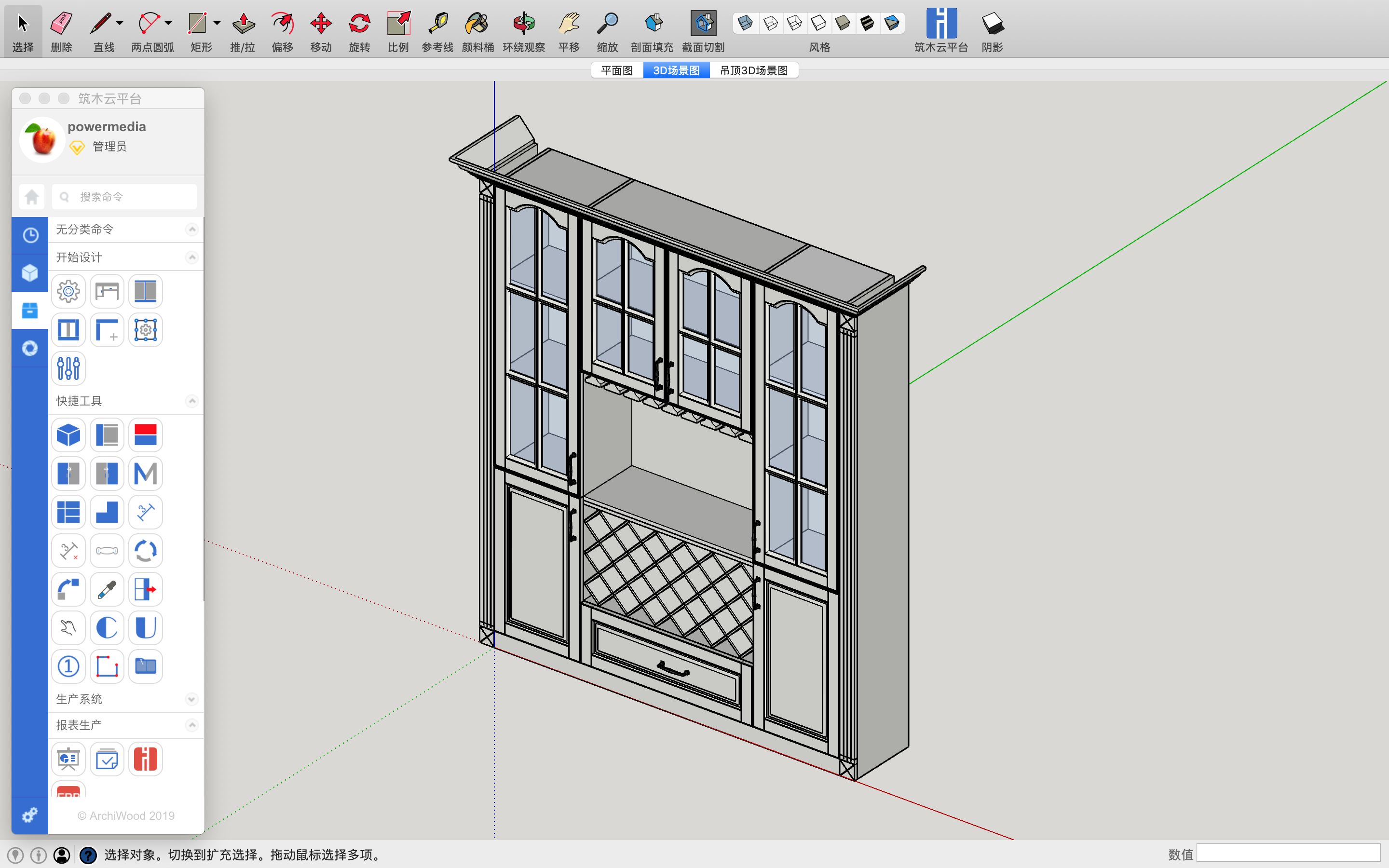Click the circled number 1 tool

pyautogui.click(x=68, y=666)
